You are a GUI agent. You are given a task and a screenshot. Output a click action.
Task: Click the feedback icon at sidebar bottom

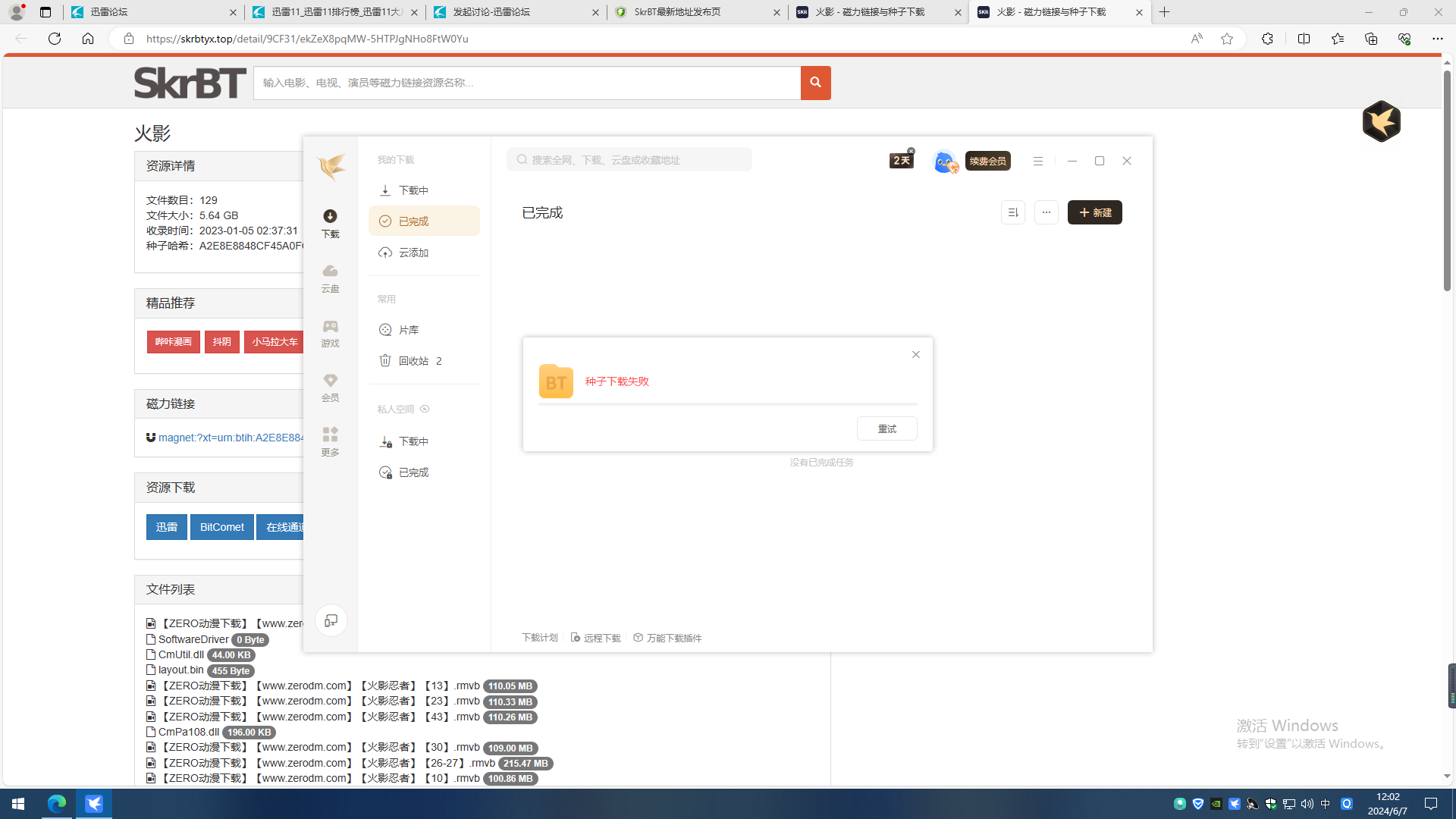pos(331,621)
